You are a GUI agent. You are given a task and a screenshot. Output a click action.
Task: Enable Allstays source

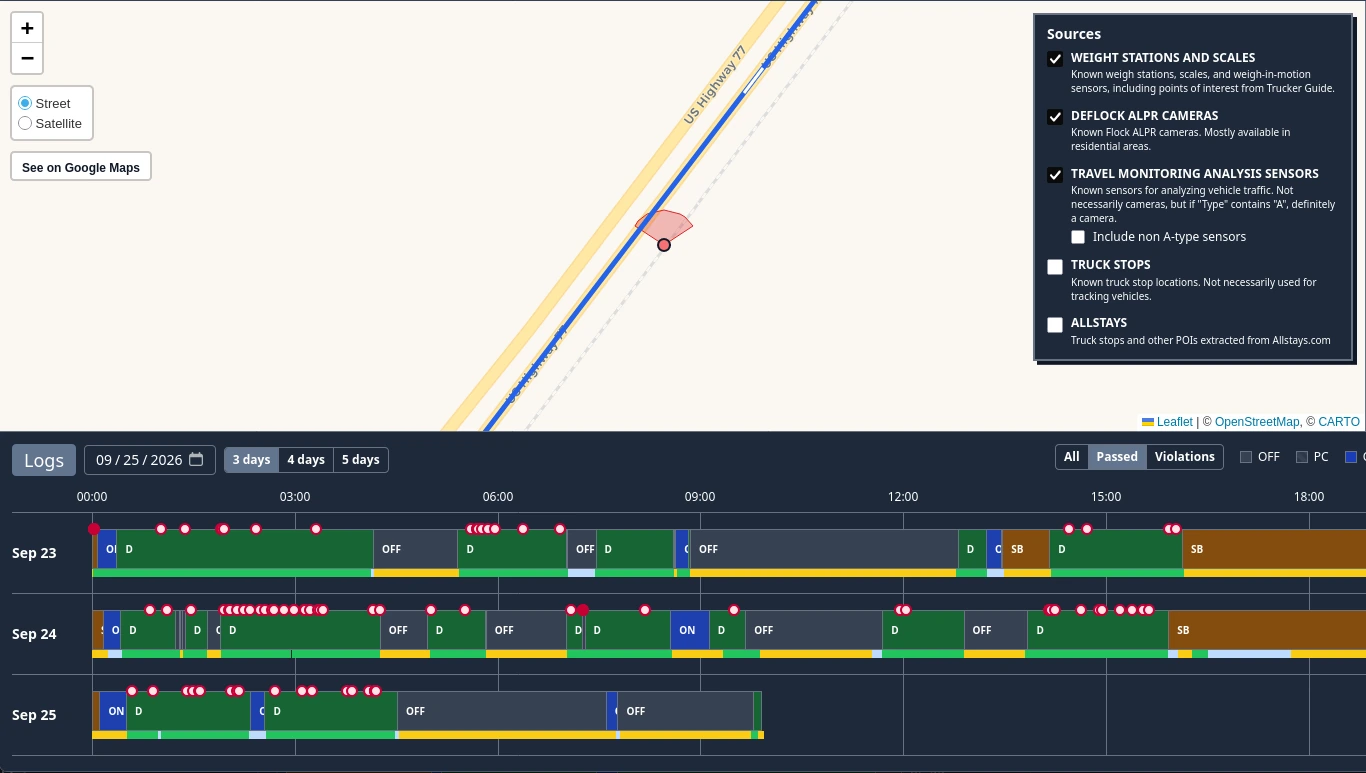pyautogui.click(x=1055, y=324)
